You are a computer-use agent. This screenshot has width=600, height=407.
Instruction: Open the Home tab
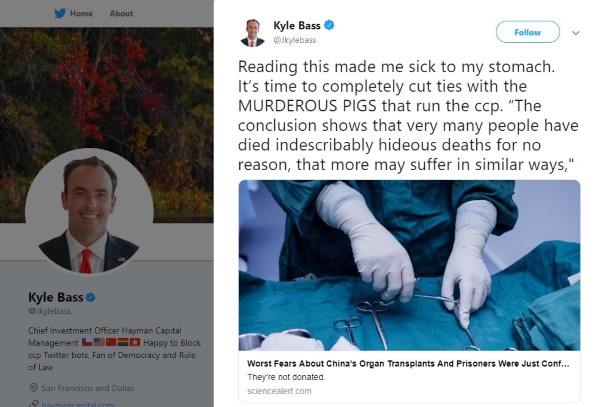[81, 13]
